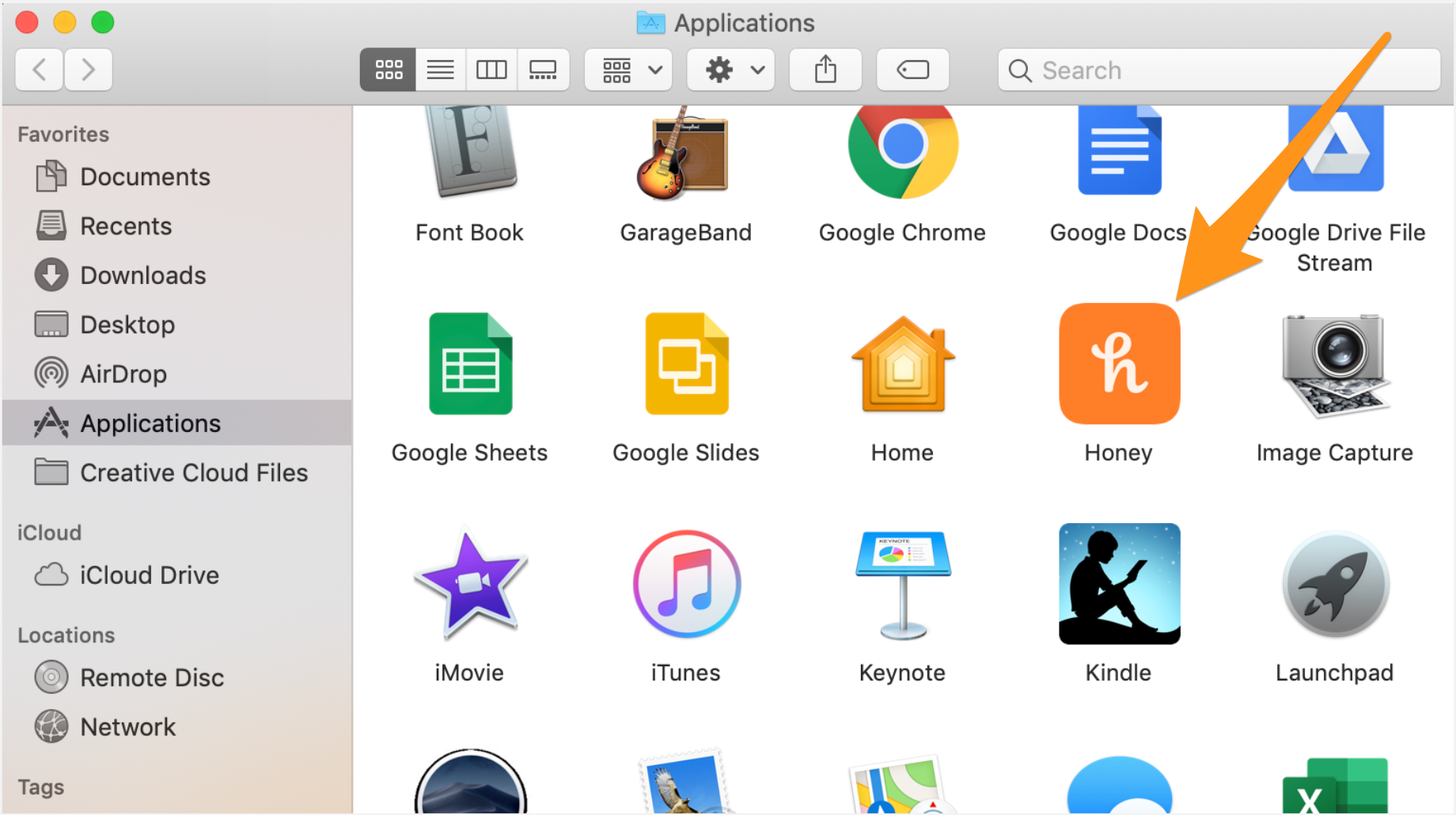The height and width of the screenshot is (815, 1456).
Task: Open Desktop in the sidebar
Action: pos(177,324)
